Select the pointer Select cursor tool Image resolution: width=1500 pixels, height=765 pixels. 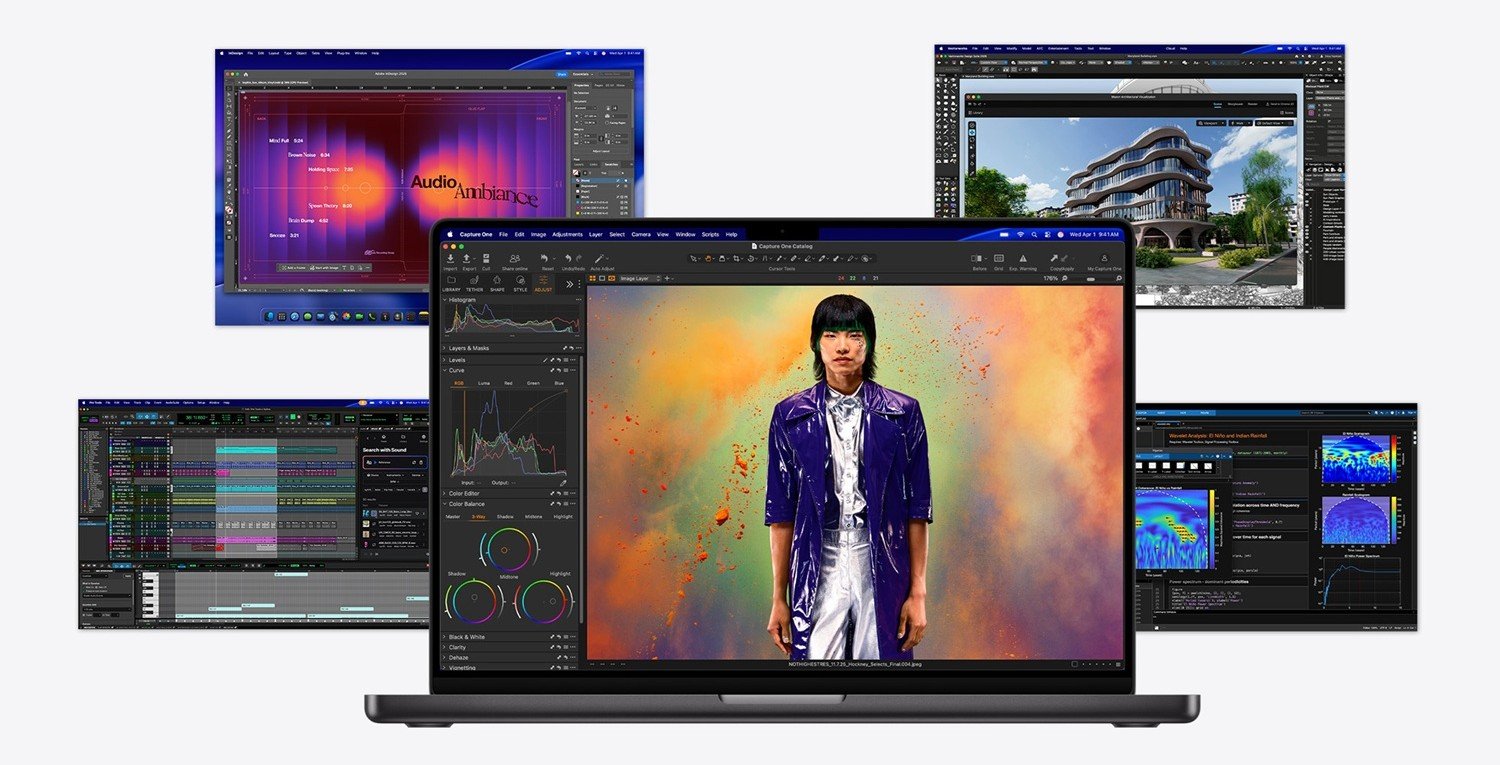[694, 258]
